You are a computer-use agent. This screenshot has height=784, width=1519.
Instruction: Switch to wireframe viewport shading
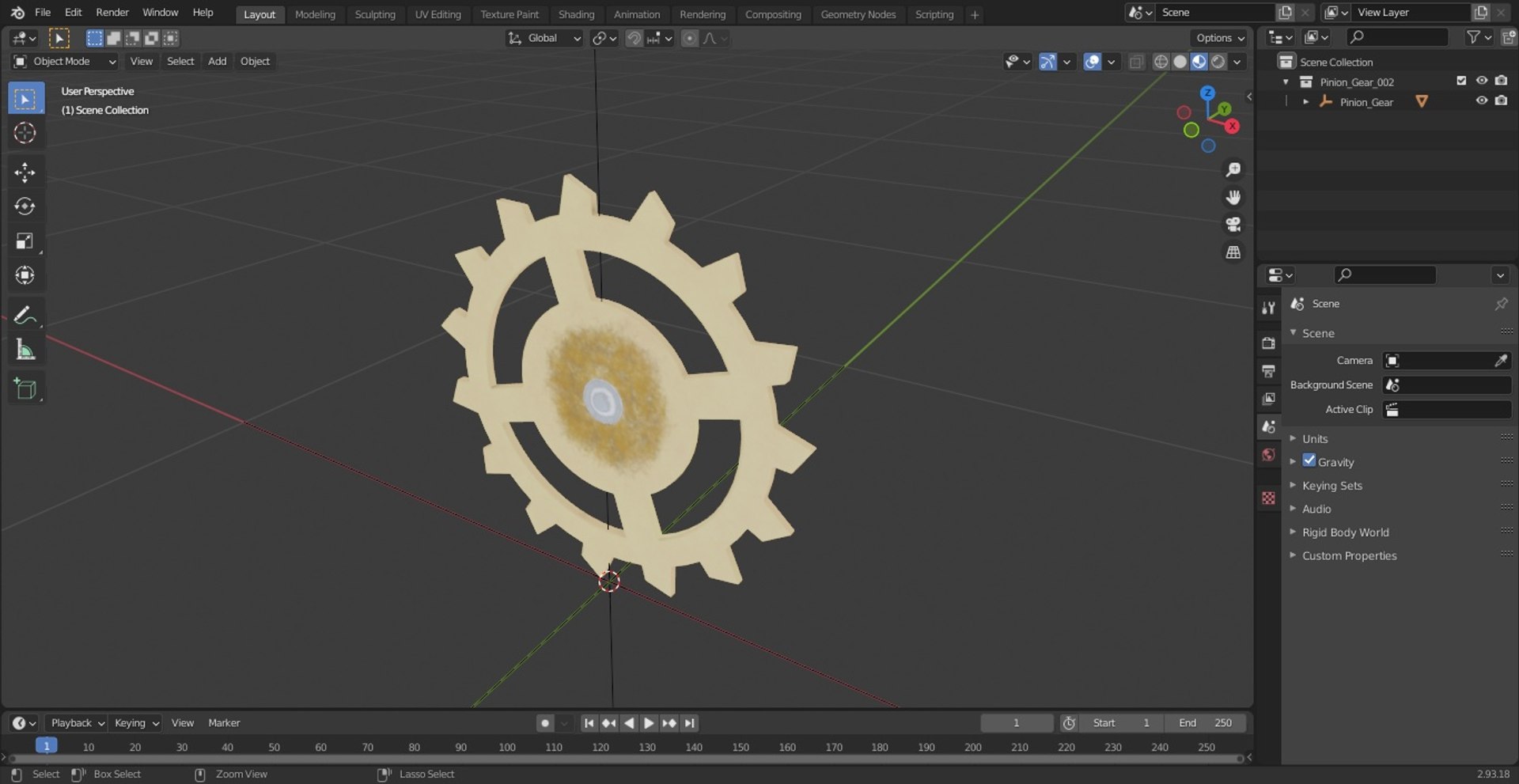coord(1161,62)
